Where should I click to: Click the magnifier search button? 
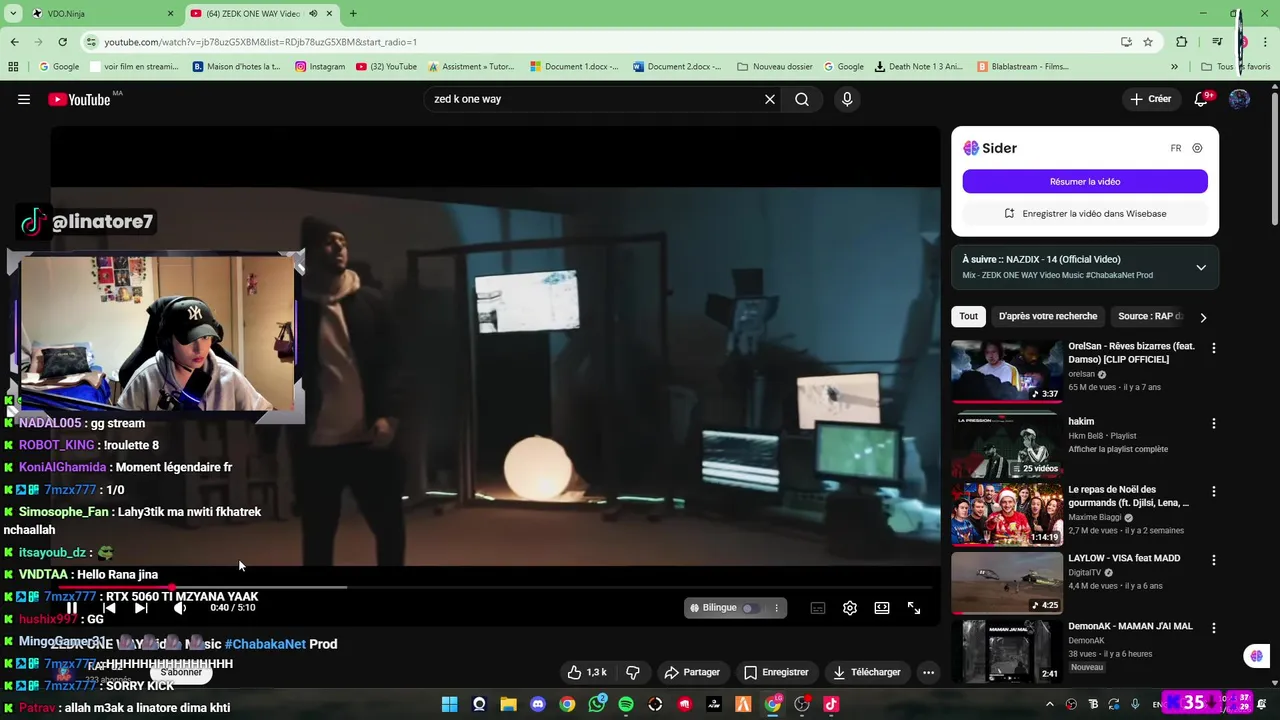(x=802, y=99)
